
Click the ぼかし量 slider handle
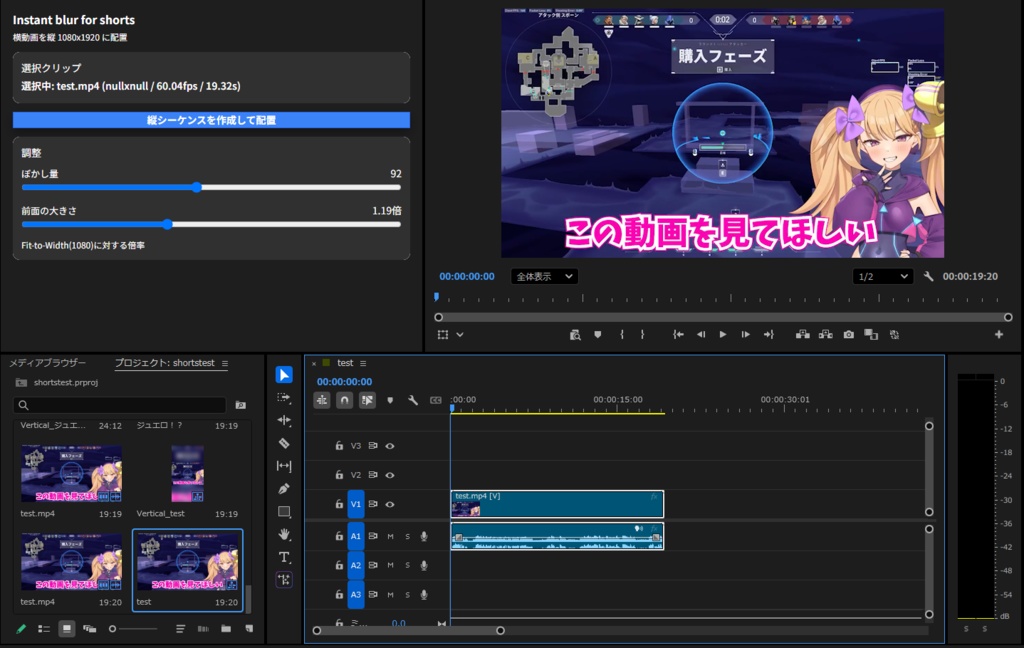[x=196, y=187]
